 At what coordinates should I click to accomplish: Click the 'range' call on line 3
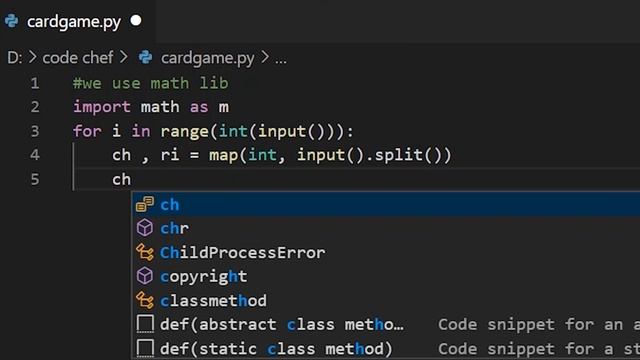point(184,132)
